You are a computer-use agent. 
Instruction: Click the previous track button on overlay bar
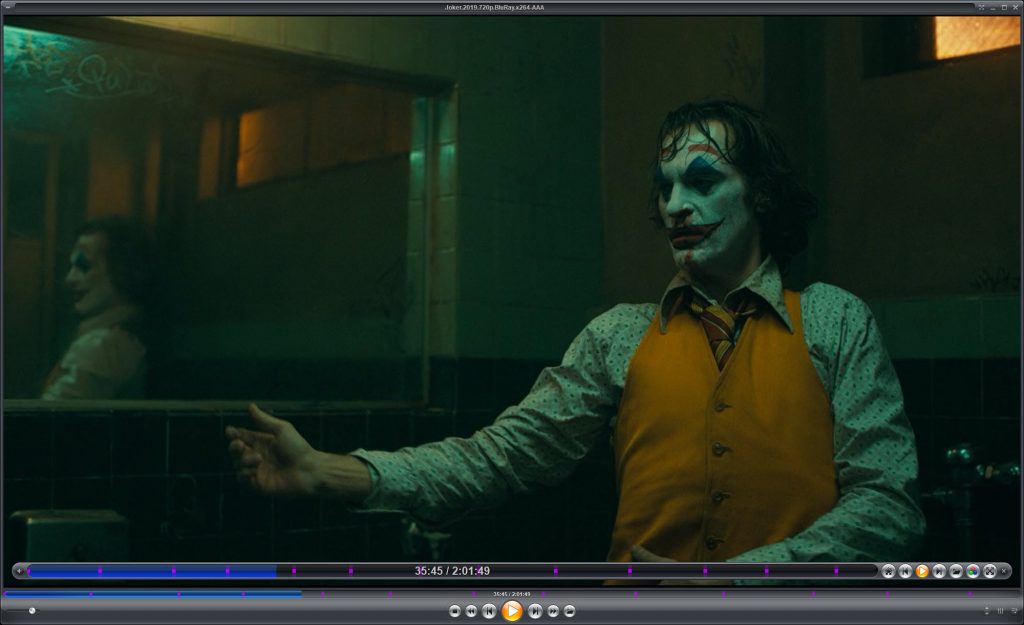point(905,571)
